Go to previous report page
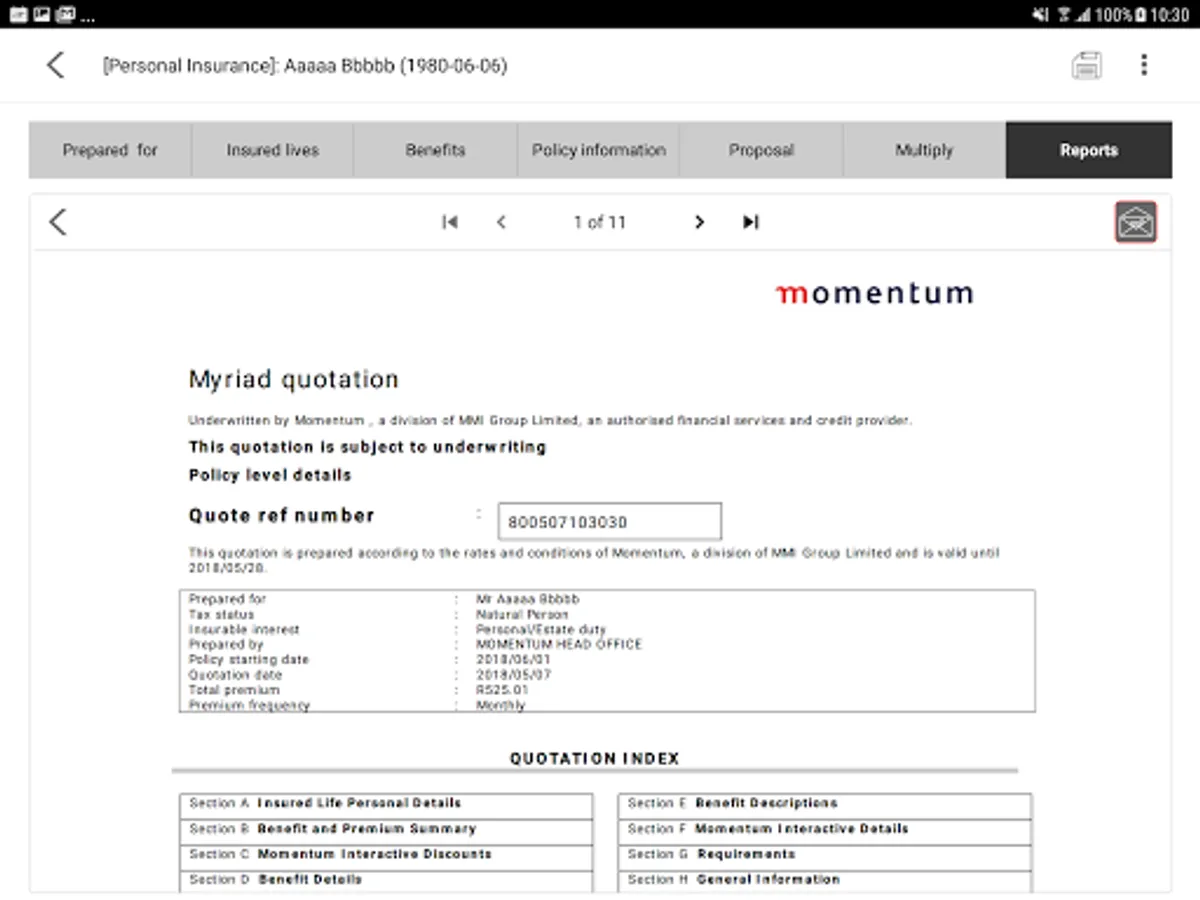Image resolution: width=1200 pixels, height=900 pixels. click(501, 222)
